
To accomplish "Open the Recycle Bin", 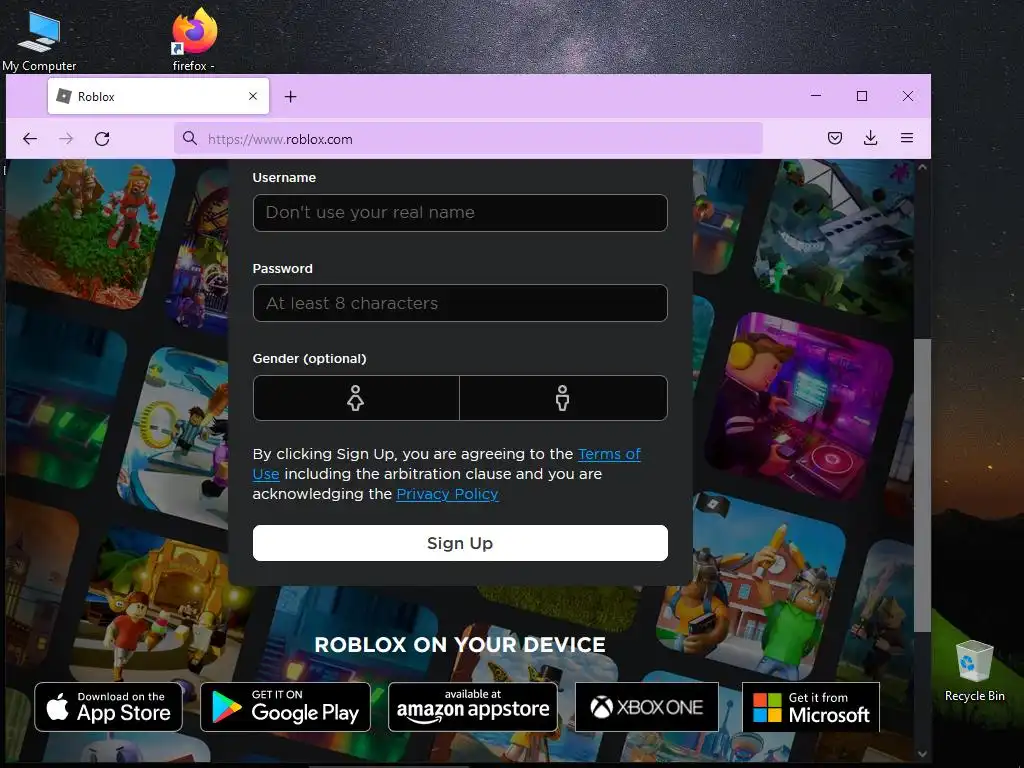I will [974, 671].
